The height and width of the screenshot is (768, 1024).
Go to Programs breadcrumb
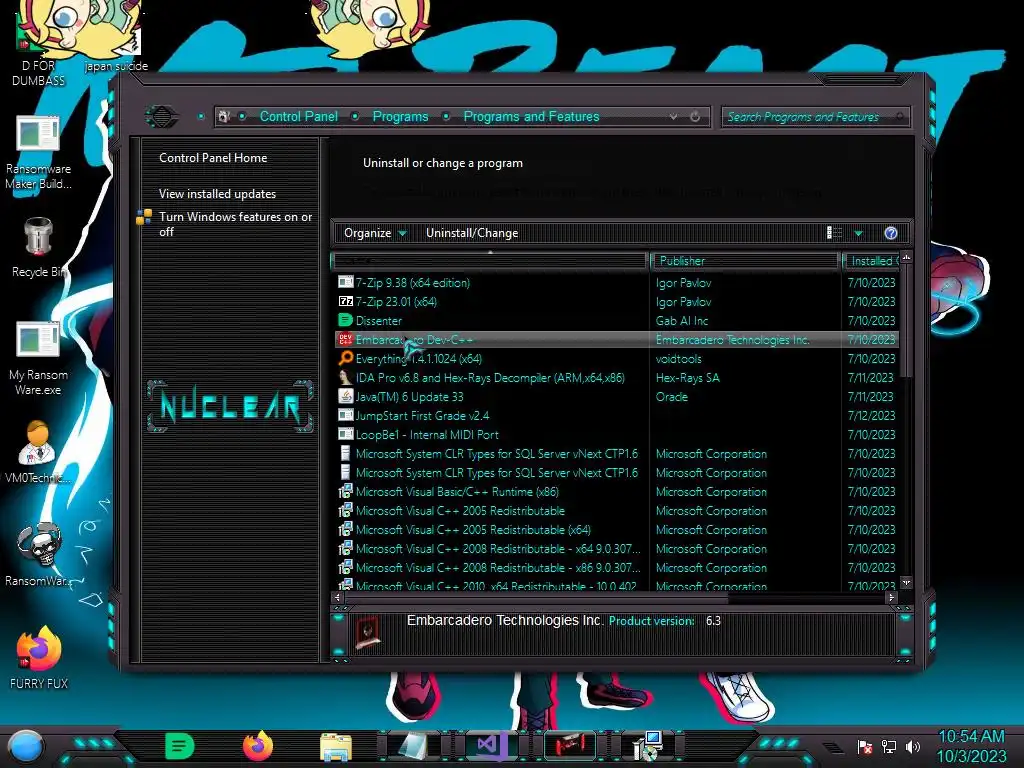[x=400, y=116]
